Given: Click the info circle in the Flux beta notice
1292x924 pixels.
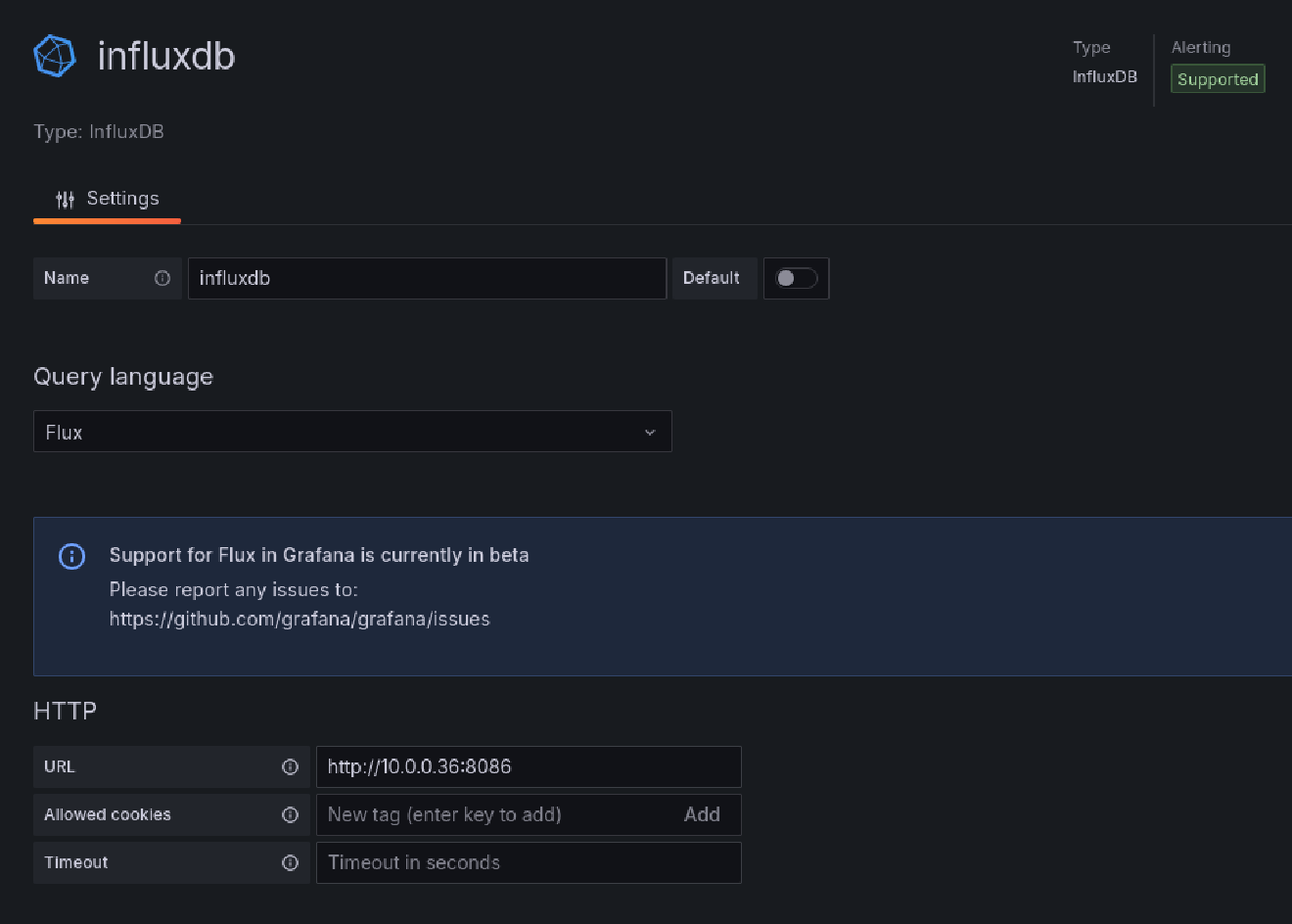Looking at the screenshot, I should [x=71, y=556].
